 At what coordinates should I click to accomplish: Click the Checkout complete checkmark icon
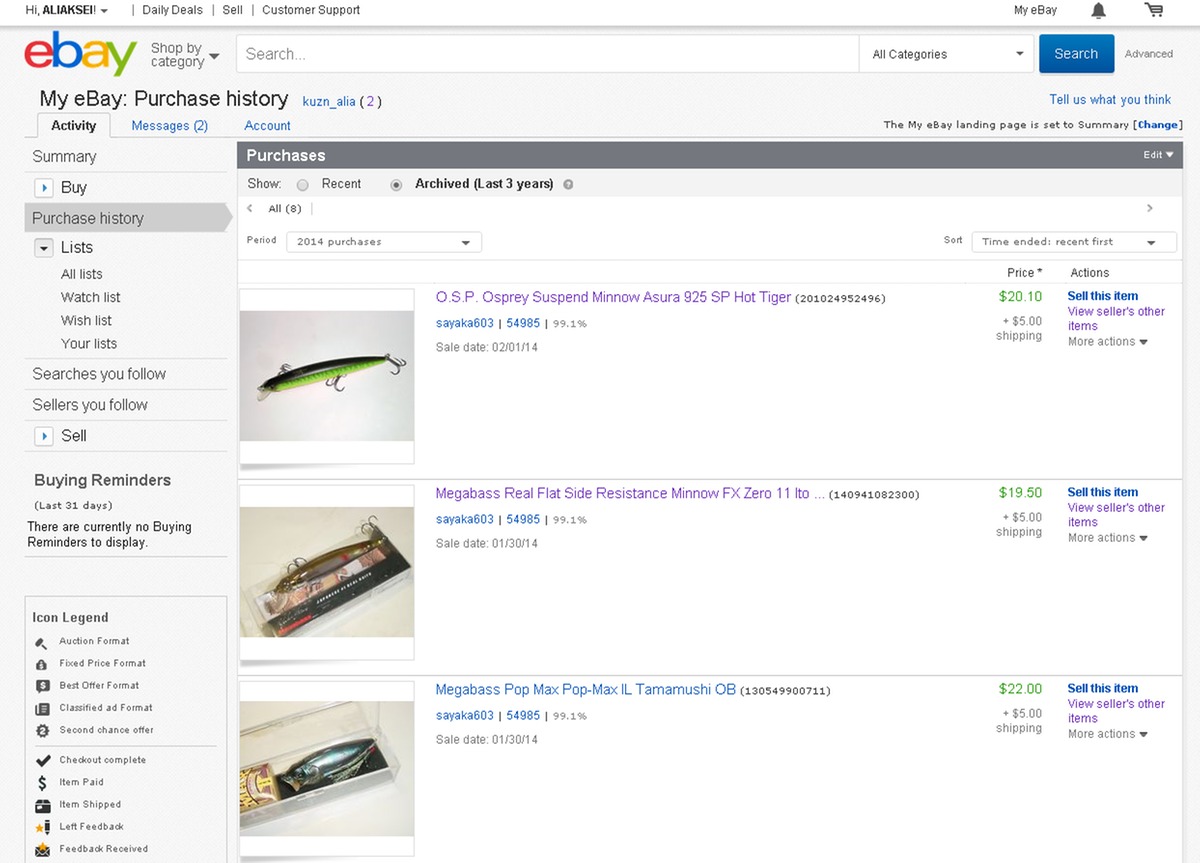(x=42, y=761)
